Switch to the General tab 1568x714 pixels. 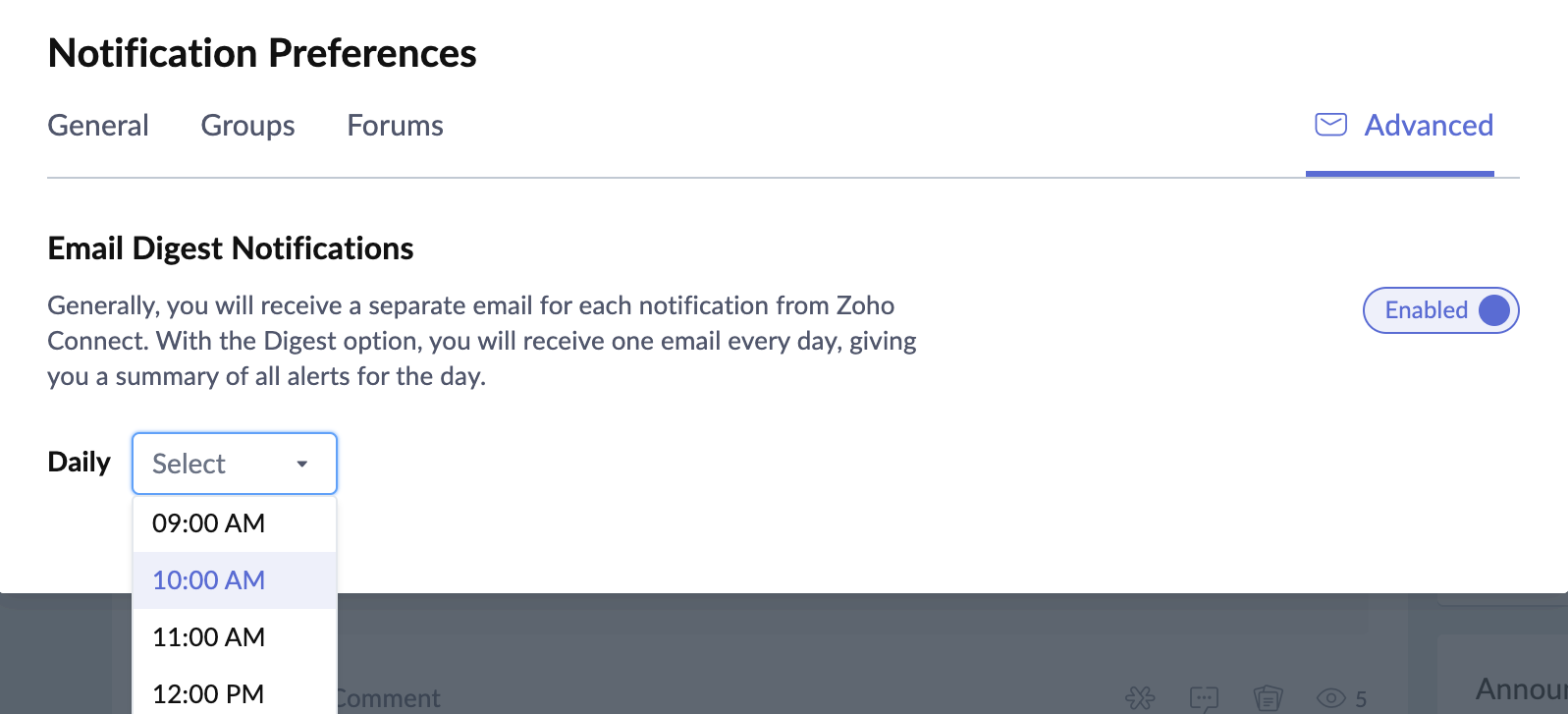click(98, 126)
